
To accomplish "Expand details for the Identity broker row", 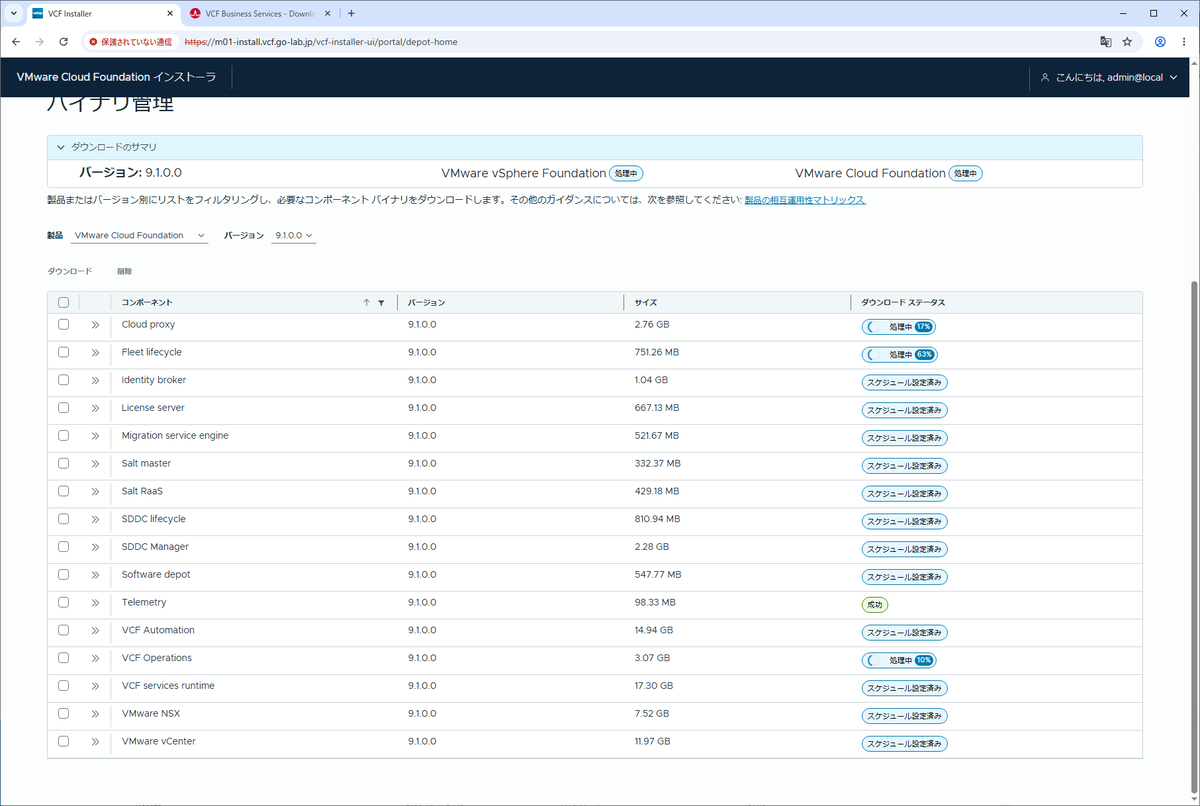I will click(95, 381).
